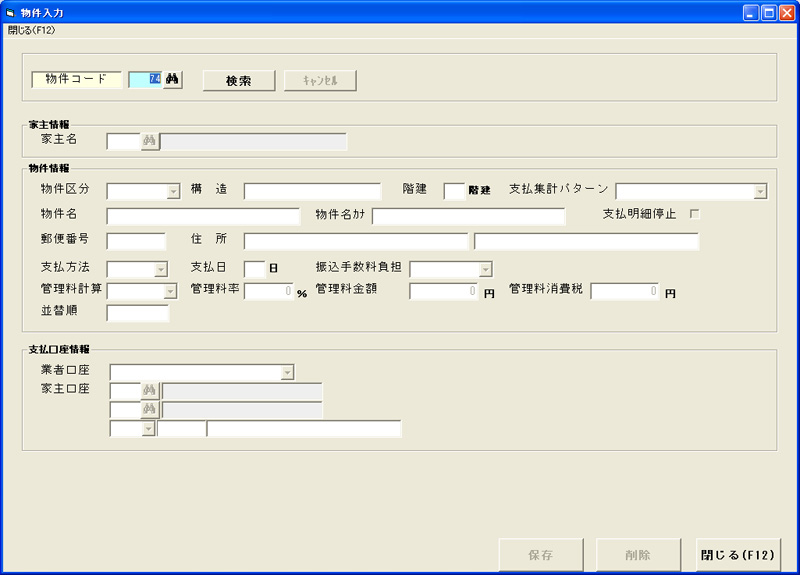Click the 管理料消費税 input field
The image size is (800, 575).
tap(625, 291)
